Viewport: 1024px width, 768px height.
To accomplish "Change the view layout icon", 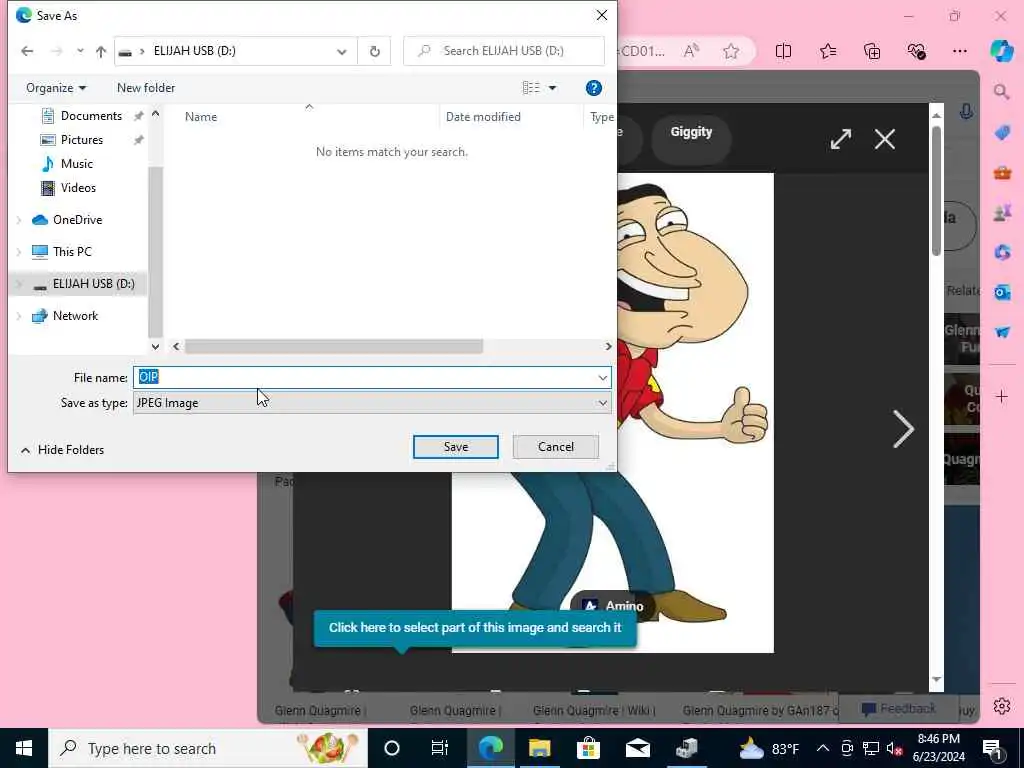I will click(x=531, y=88).
